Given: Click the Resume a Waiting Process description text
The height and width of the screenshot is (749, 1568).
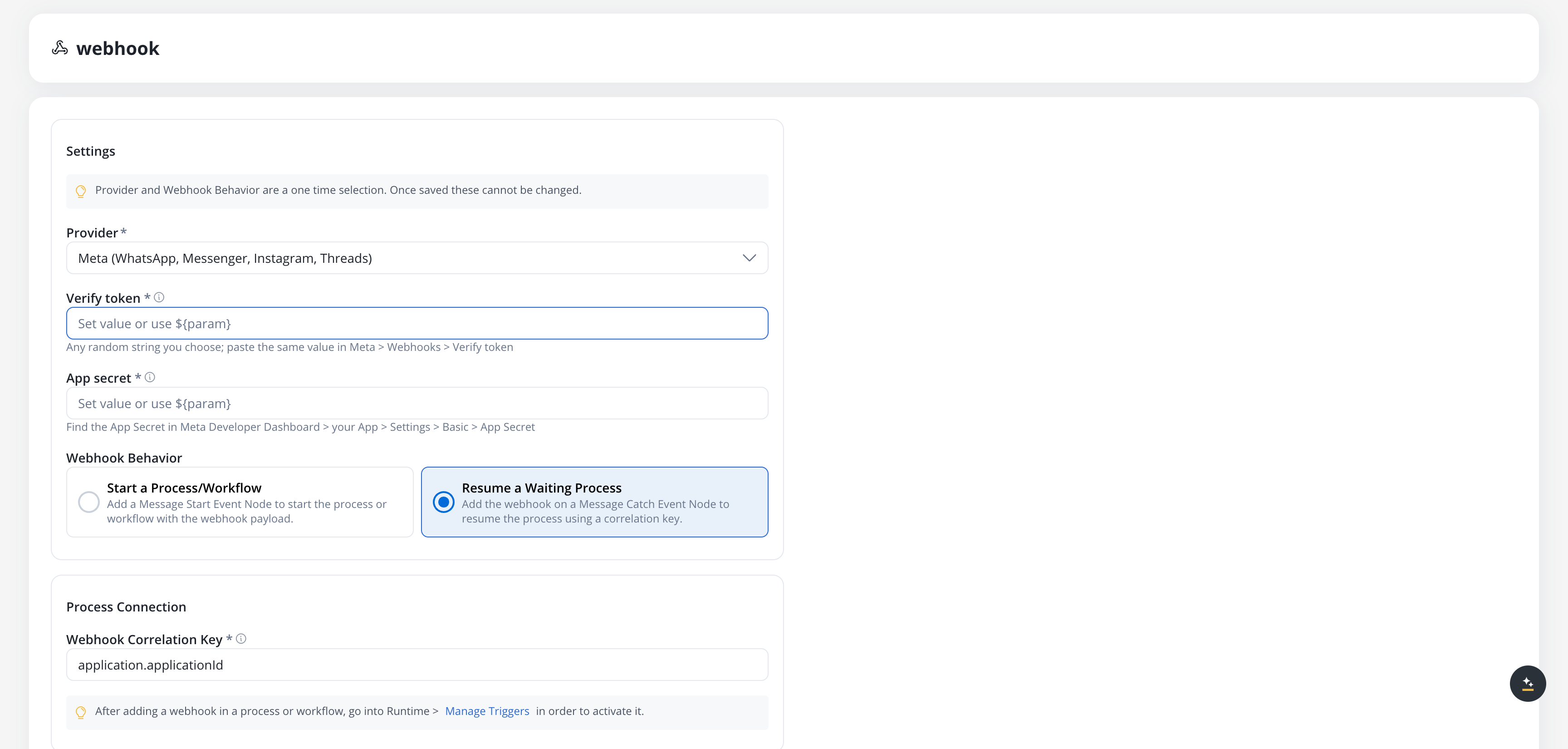Looking at the screenshot, I should pos(595,512).
